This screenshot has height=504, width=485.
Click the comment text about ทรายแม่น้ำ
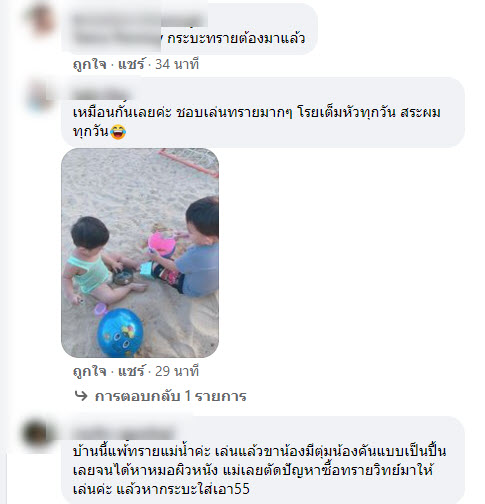[259, 470]
